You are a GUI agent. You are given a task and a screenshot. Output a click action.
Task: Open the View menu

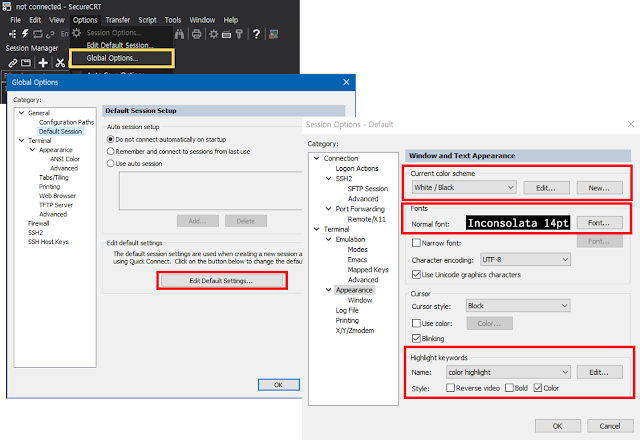click(57, 20)
